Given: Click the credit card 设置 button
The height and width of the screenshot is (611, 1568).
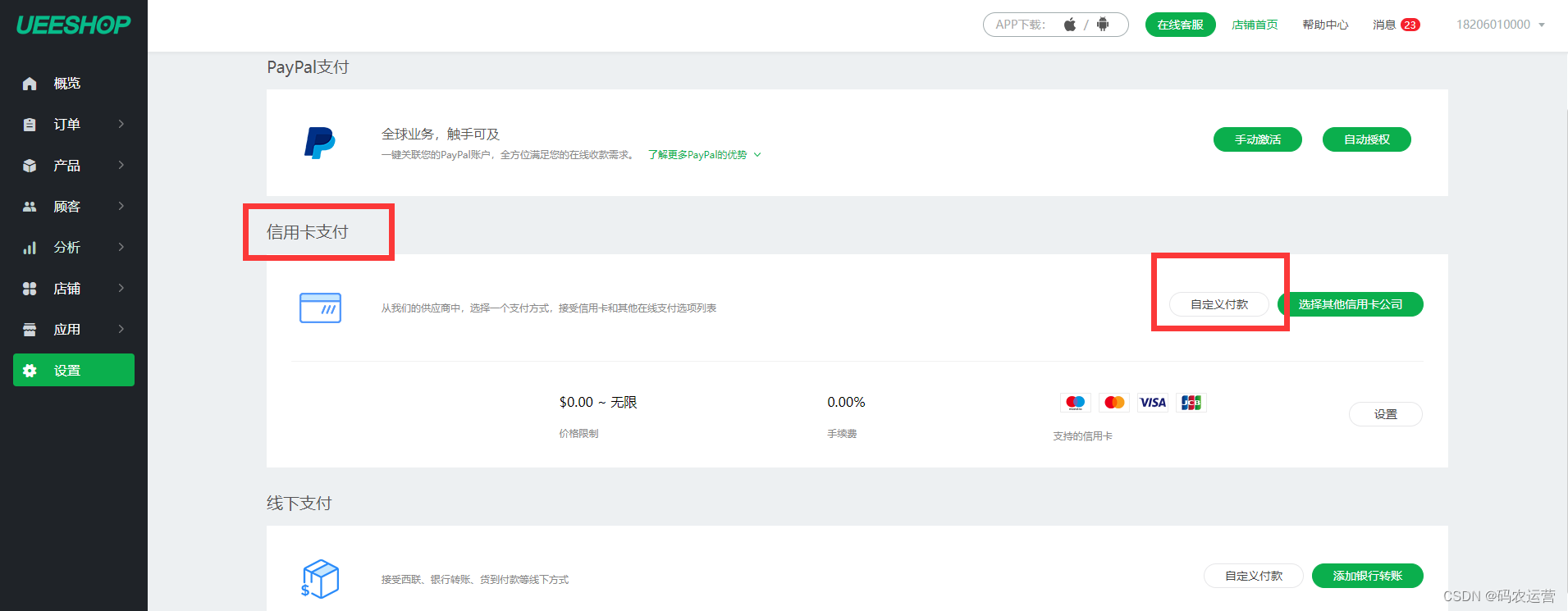Looking at the screenshot, I should (x=1386, y=414).
